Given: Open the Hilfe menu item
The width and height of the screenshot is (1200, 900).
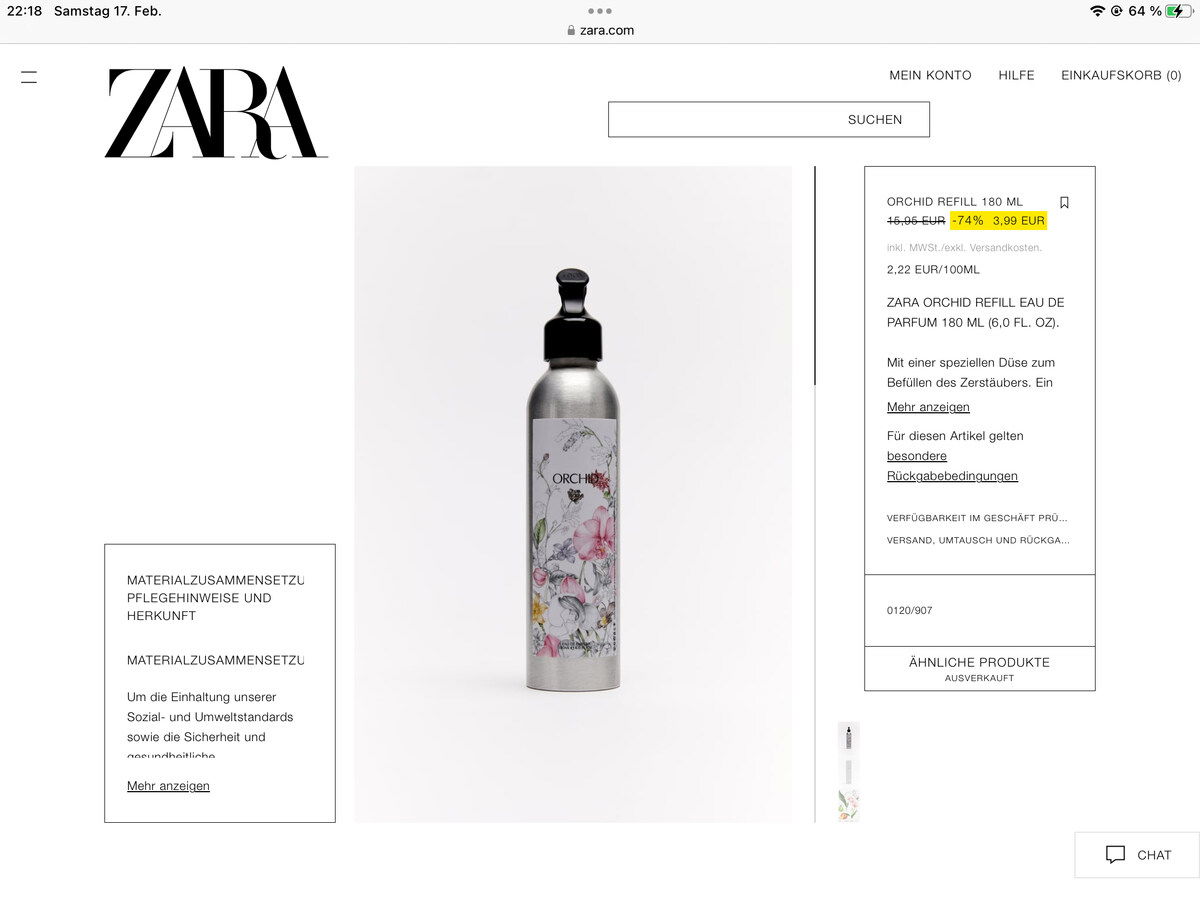Looking at the screenshot, I should (x=1016, y=75).
